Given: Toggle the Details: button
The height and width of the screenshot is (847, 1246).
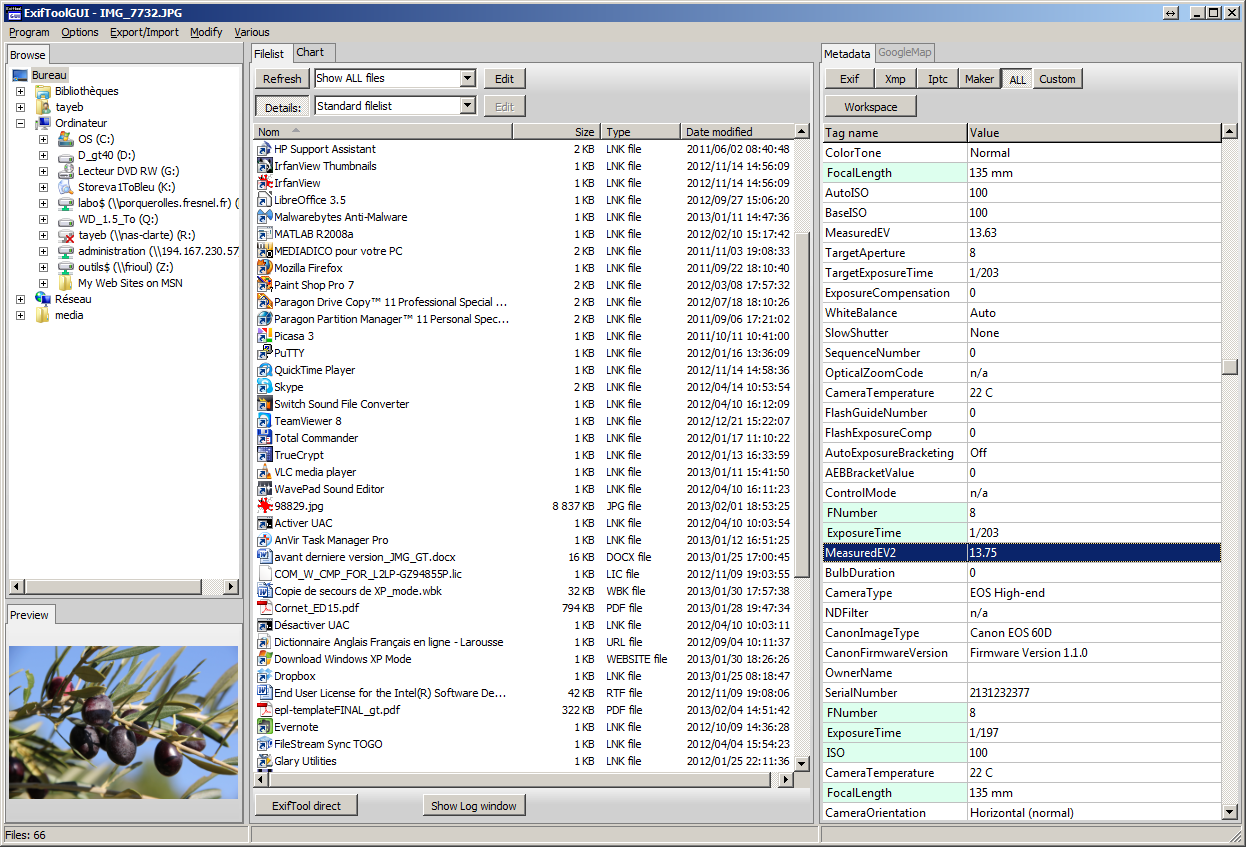Looking at the screenshot, I should [x=283, y=107].
